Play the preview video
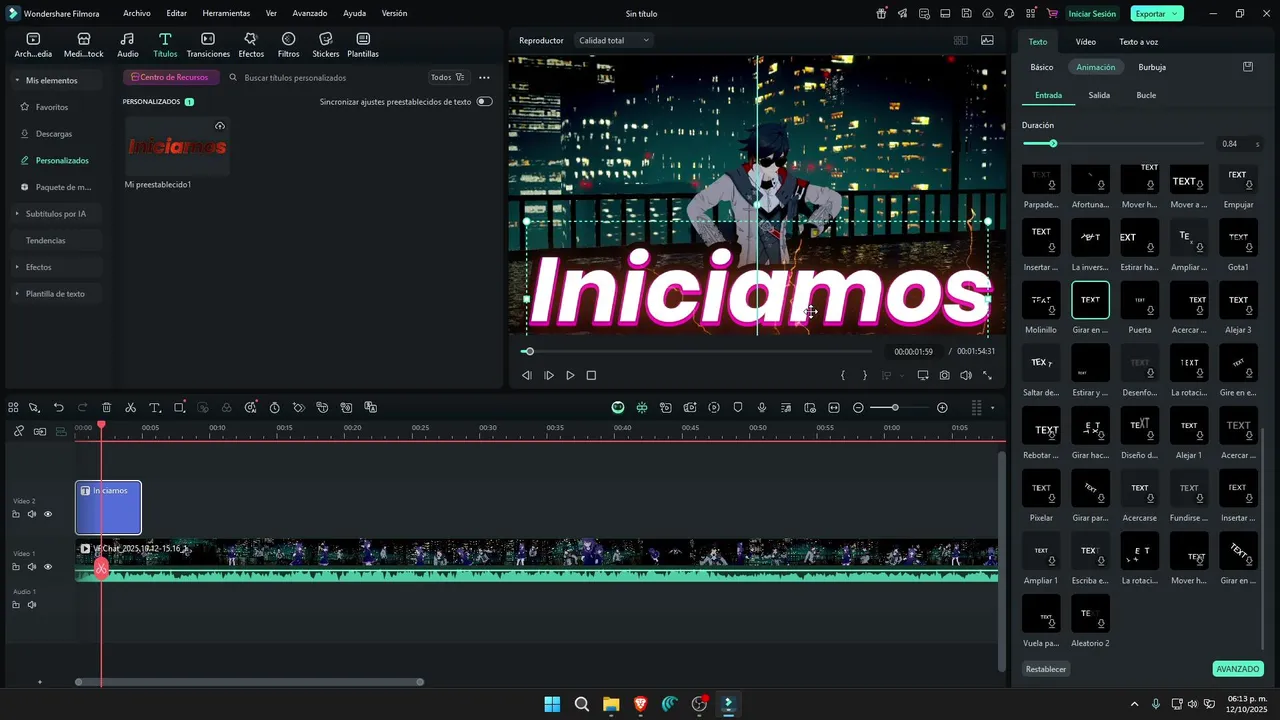This screenshot has width=1280, height=720. tap(570, 376)
